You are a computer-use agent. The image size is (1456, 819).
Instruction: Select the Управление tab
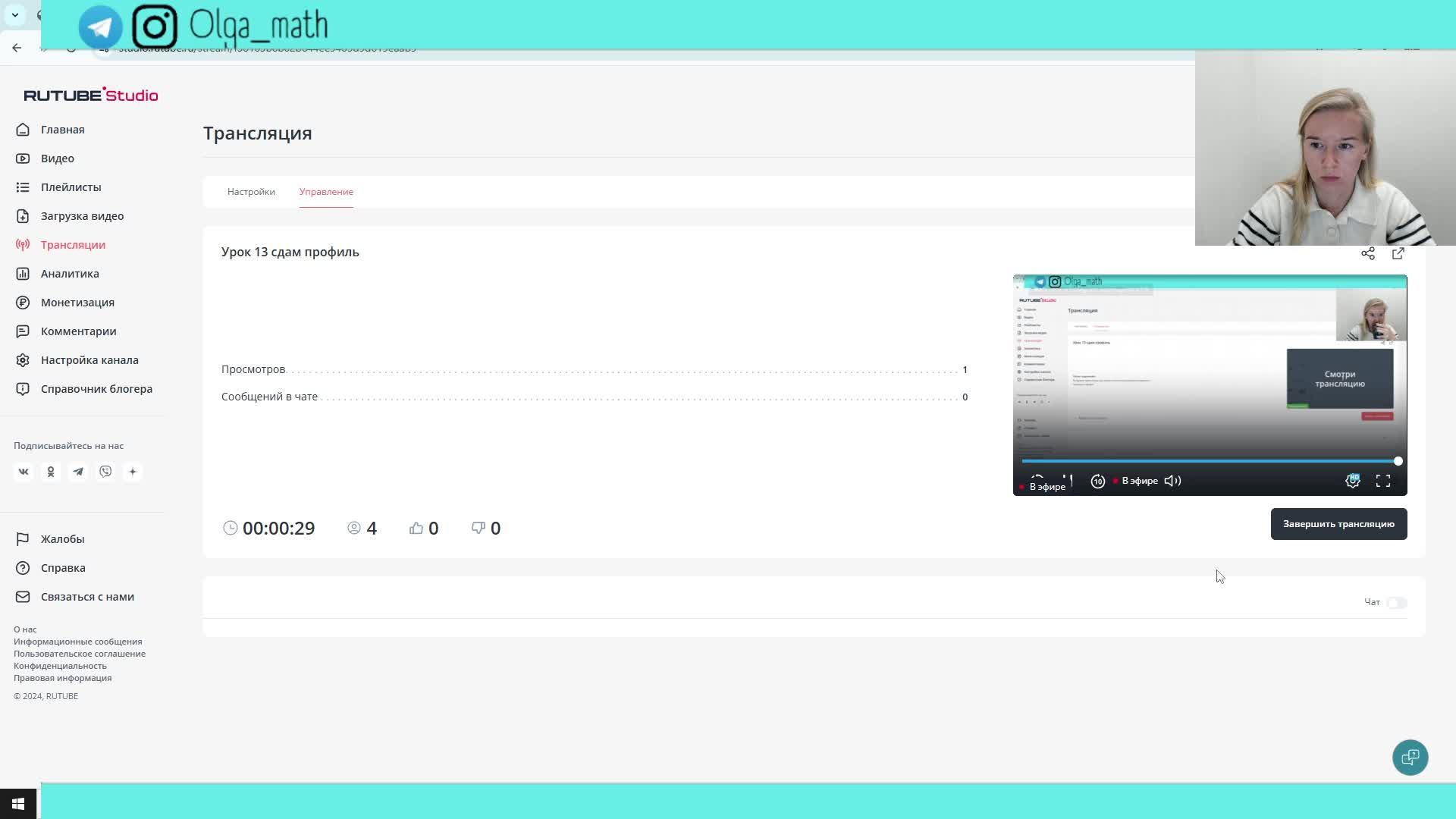click(326, 192)
